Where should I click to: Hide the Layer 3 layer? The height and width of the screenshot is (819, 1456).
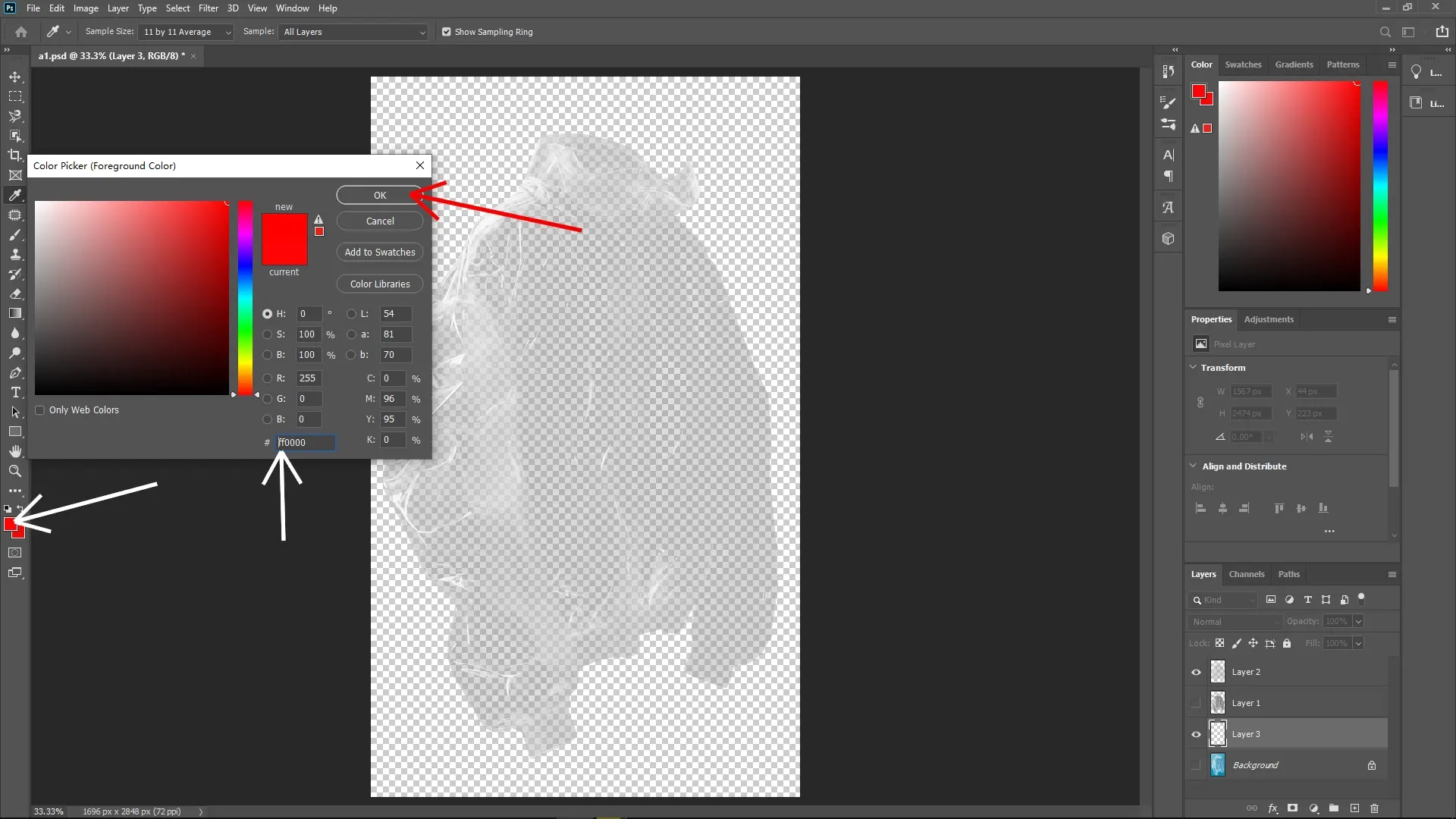pos(1195,734)
